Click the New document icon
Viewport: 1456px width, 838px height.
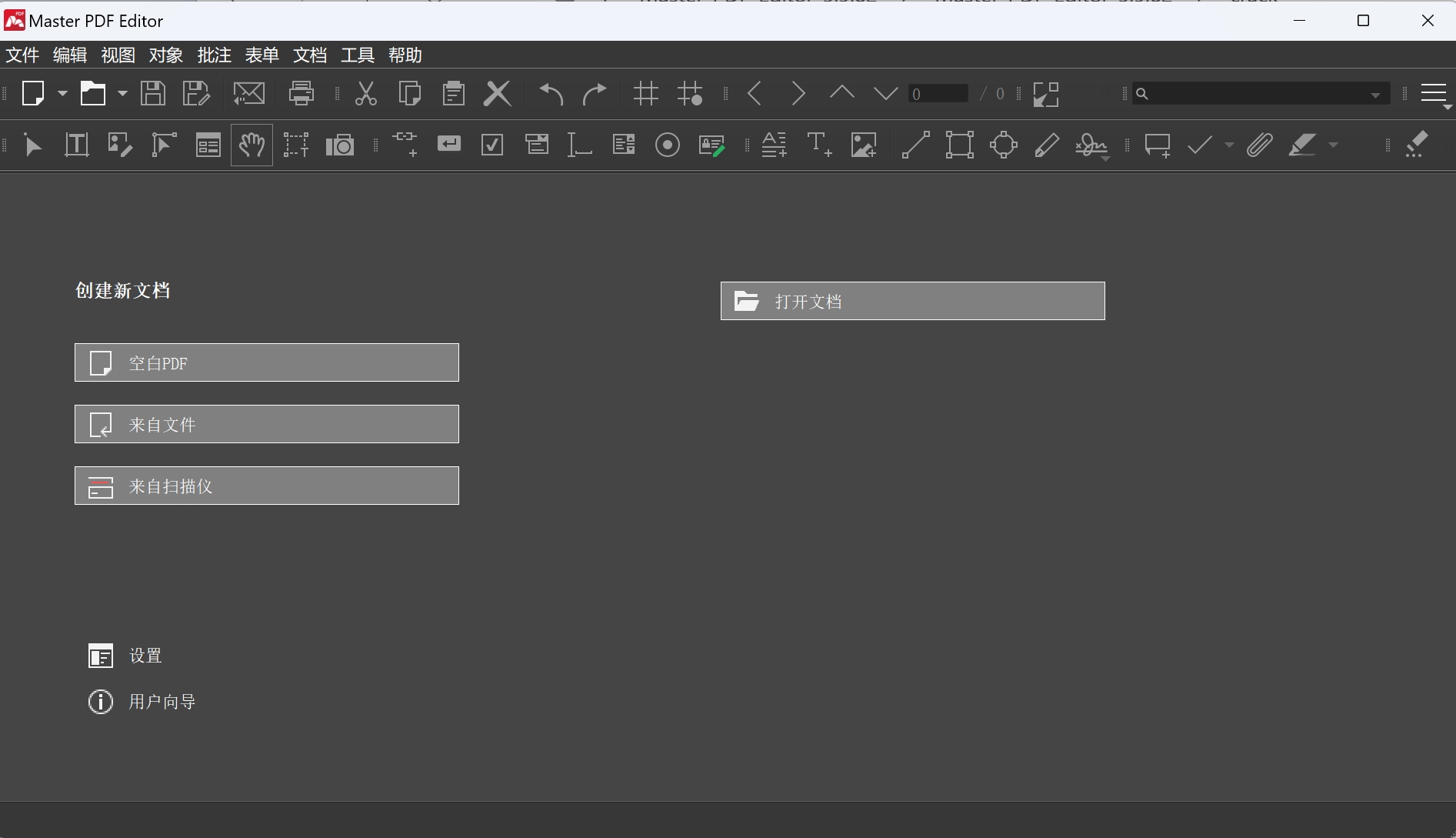click(x=33, y=93)
